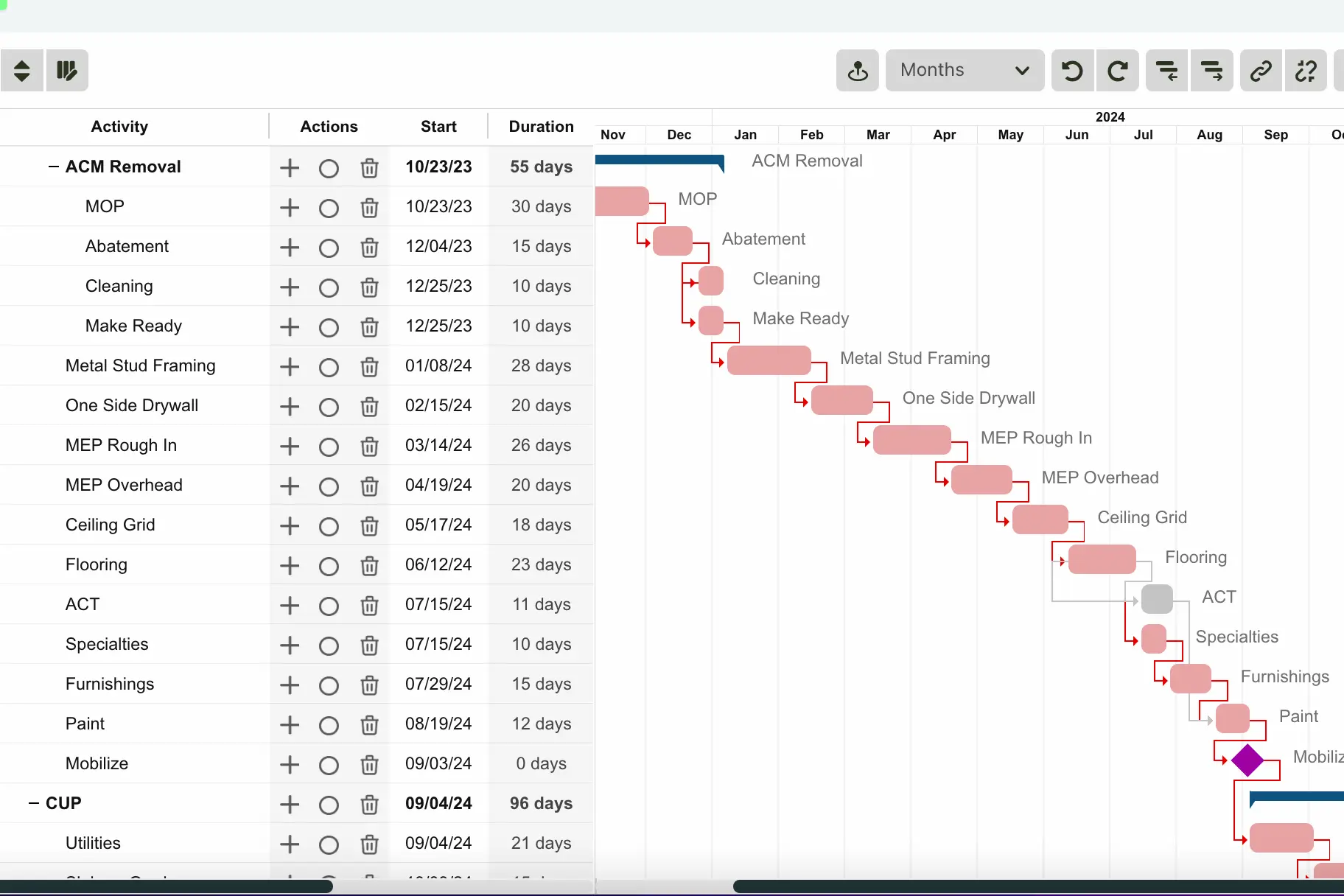Click the Start column header
The image size is (1344, 896).
point(438,126)
